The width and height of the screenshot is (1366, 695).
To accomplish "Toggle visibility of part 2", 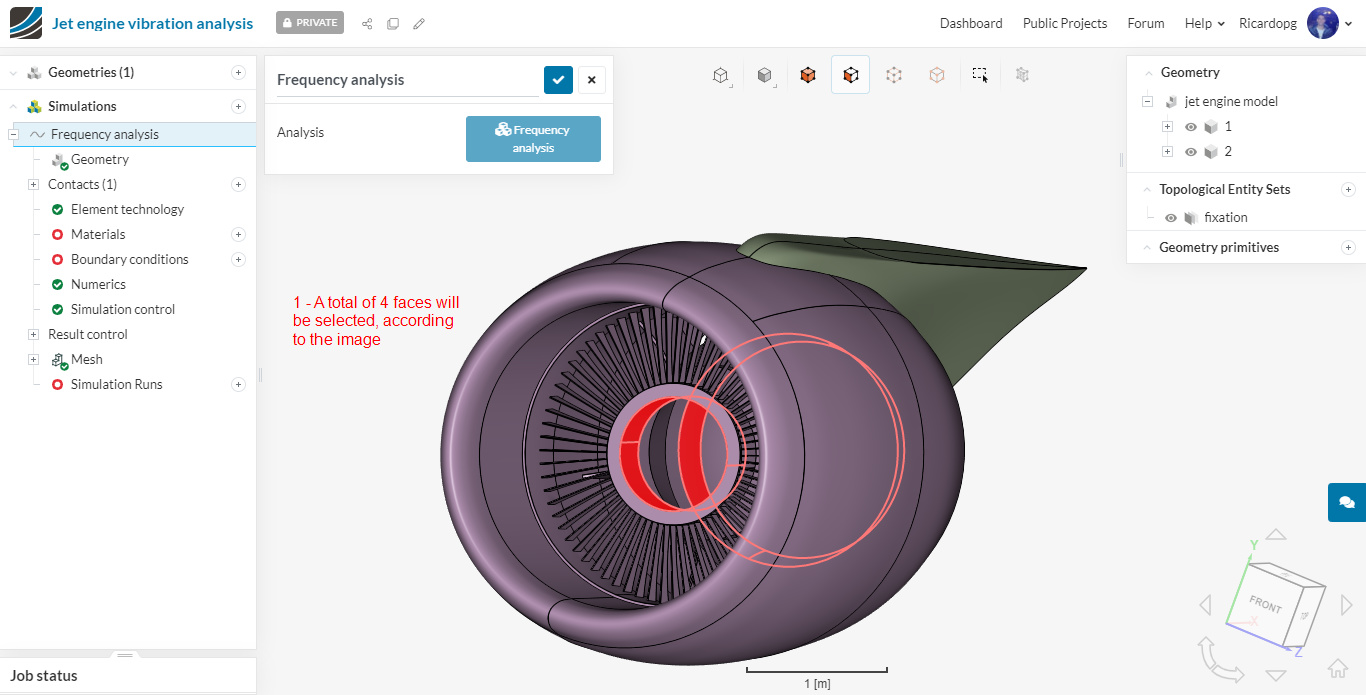I will [1191, 152].
